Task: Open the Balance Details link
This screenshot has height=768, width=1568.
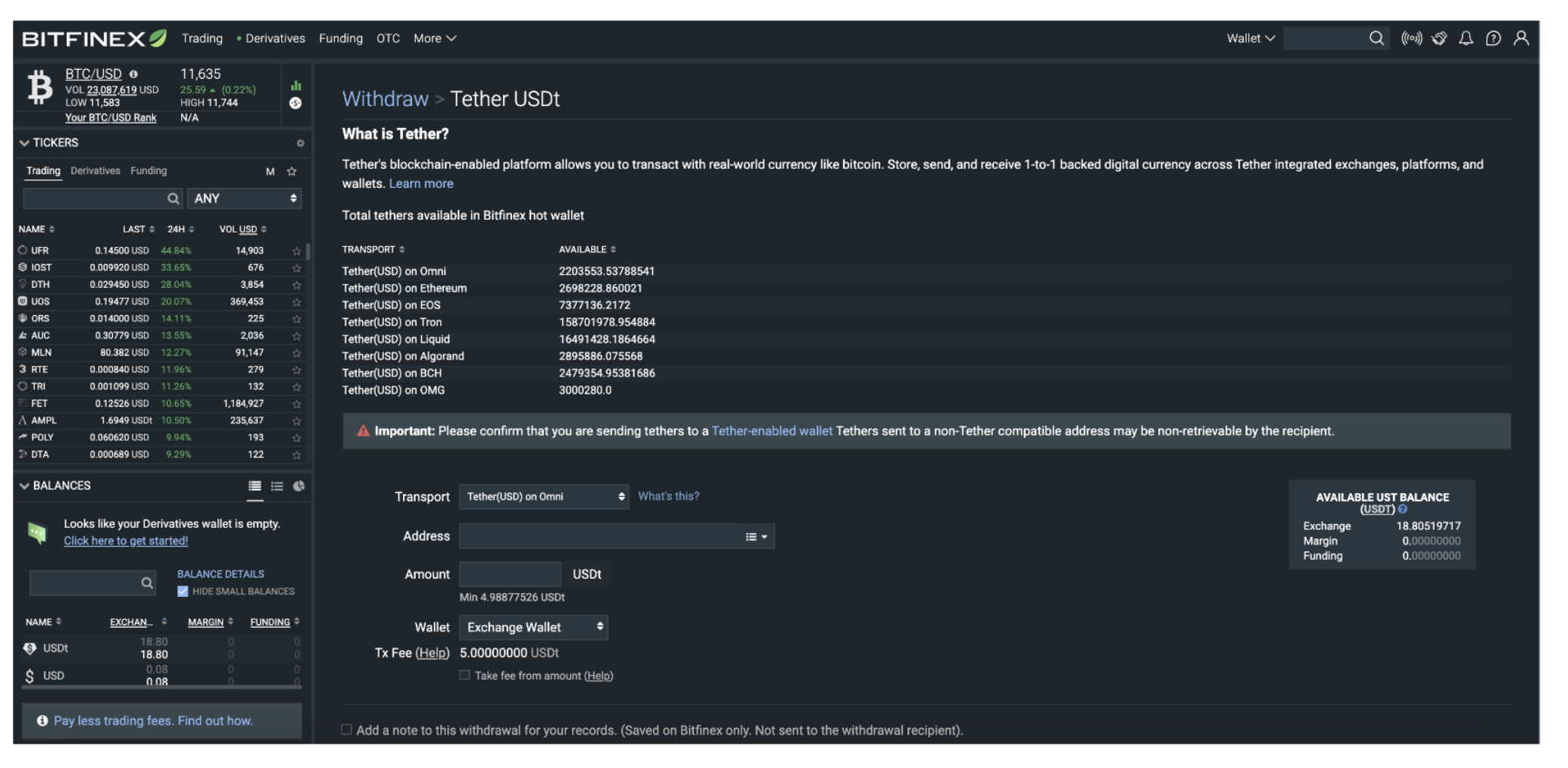Action: pyautogui.click(x=220, y=574)
